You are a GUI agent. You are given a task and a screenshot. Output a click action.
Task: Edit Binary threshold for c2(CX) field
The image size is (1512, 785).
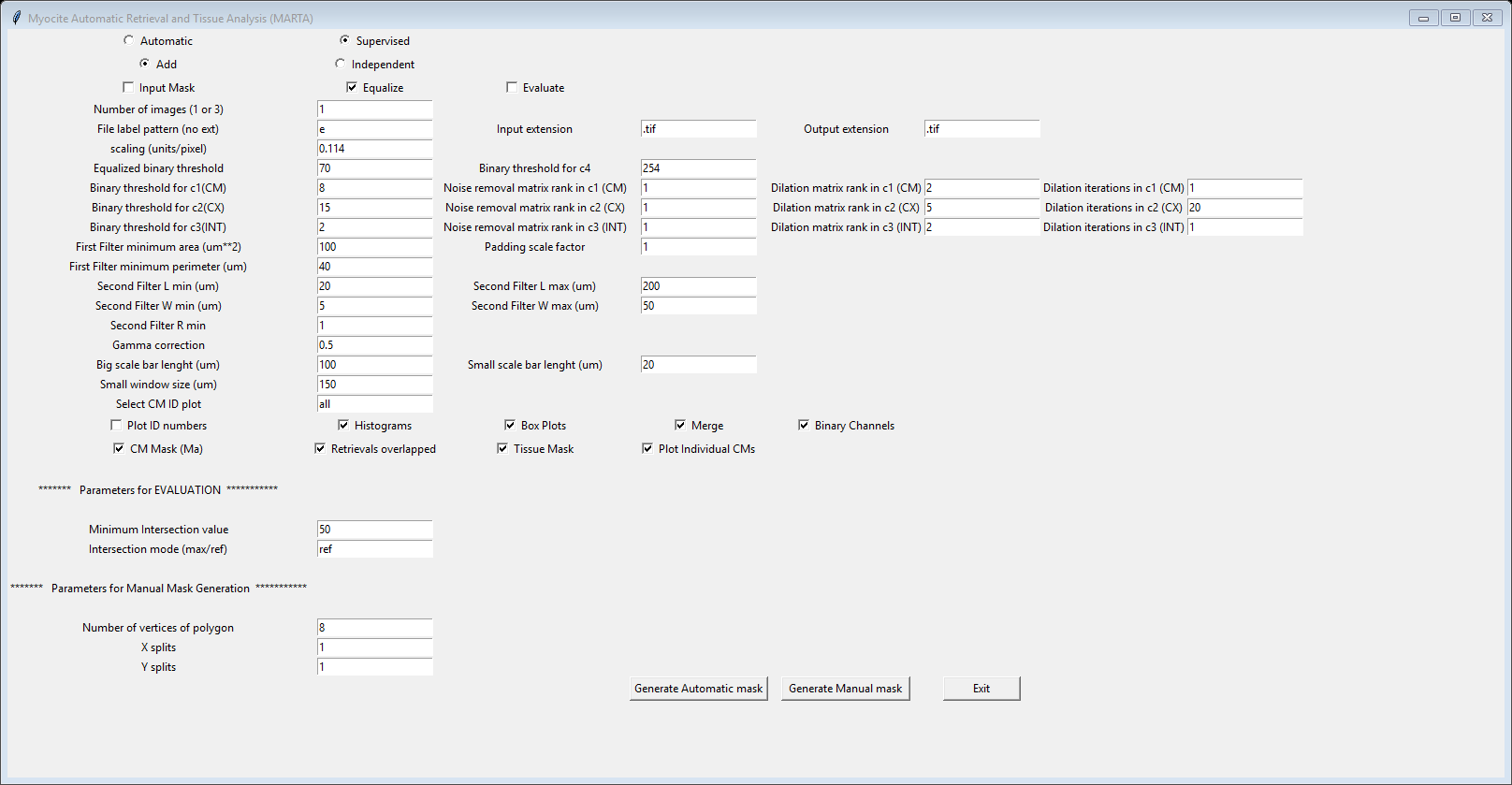(x=374, y=208)
